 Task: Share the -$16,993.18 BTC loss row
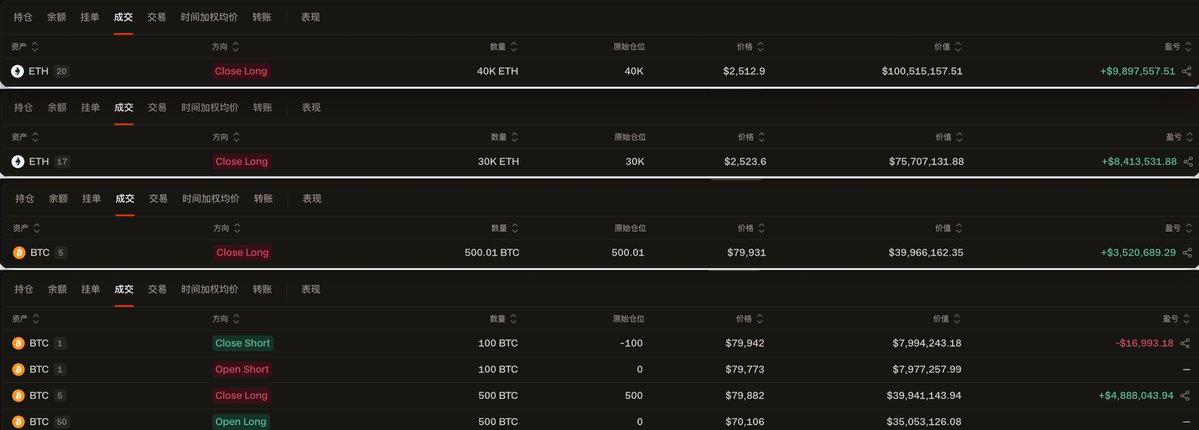(1184, 344)
